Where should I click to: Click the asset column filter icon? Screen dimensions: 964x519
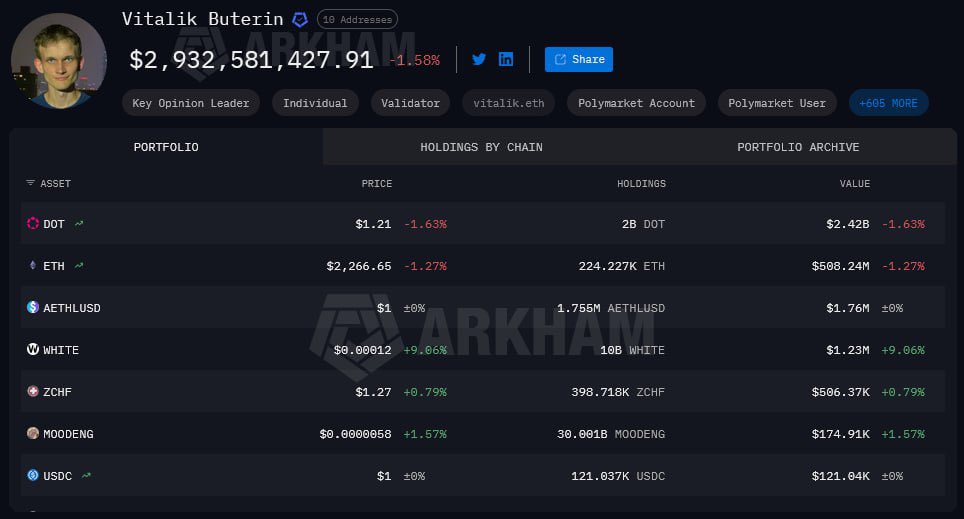(30, 183)
